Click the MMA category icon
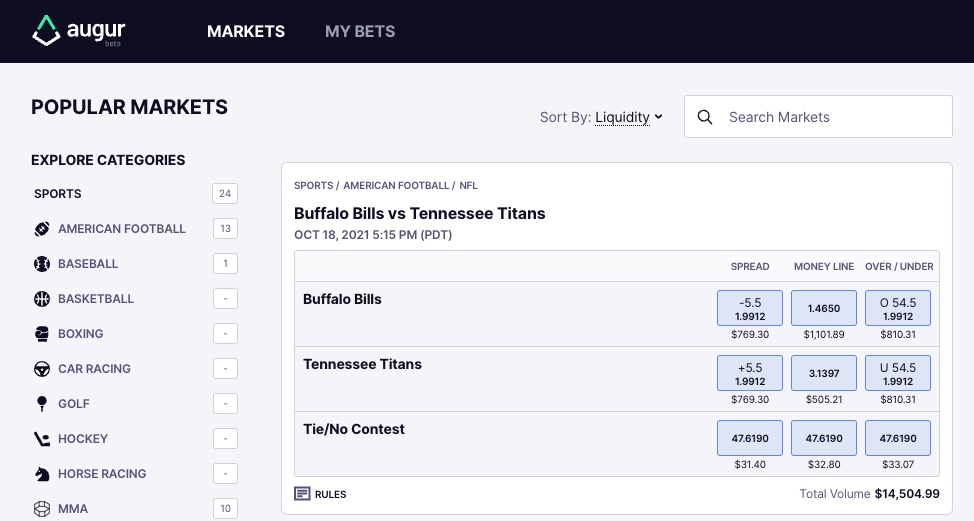Viewport: 974px width, 521px height. click(42, 509)
